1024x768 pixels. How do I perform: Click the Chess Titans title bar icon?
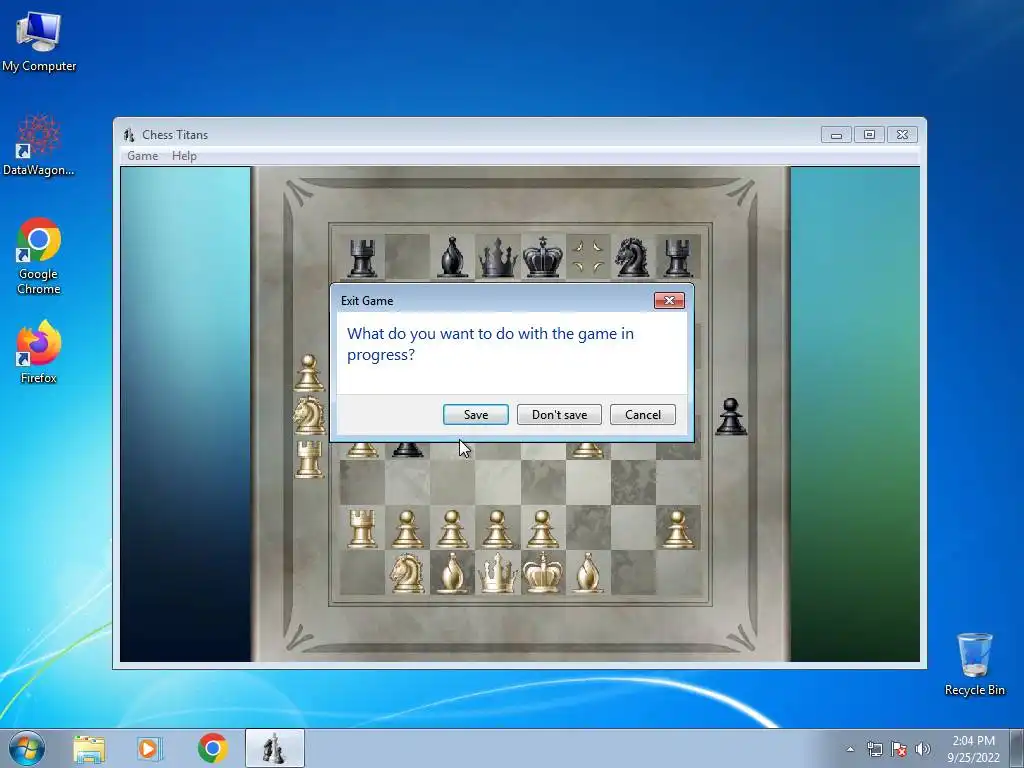click(129, 135)
